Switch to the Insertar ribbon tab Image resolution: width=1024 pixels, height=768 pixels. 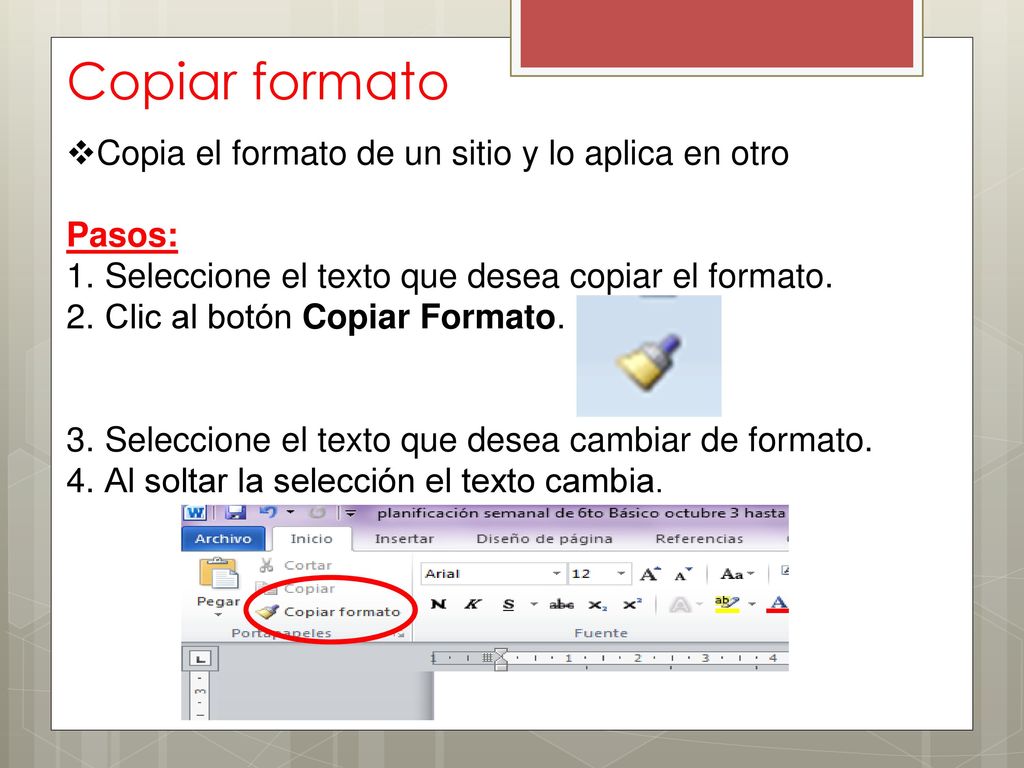[404, 539]
